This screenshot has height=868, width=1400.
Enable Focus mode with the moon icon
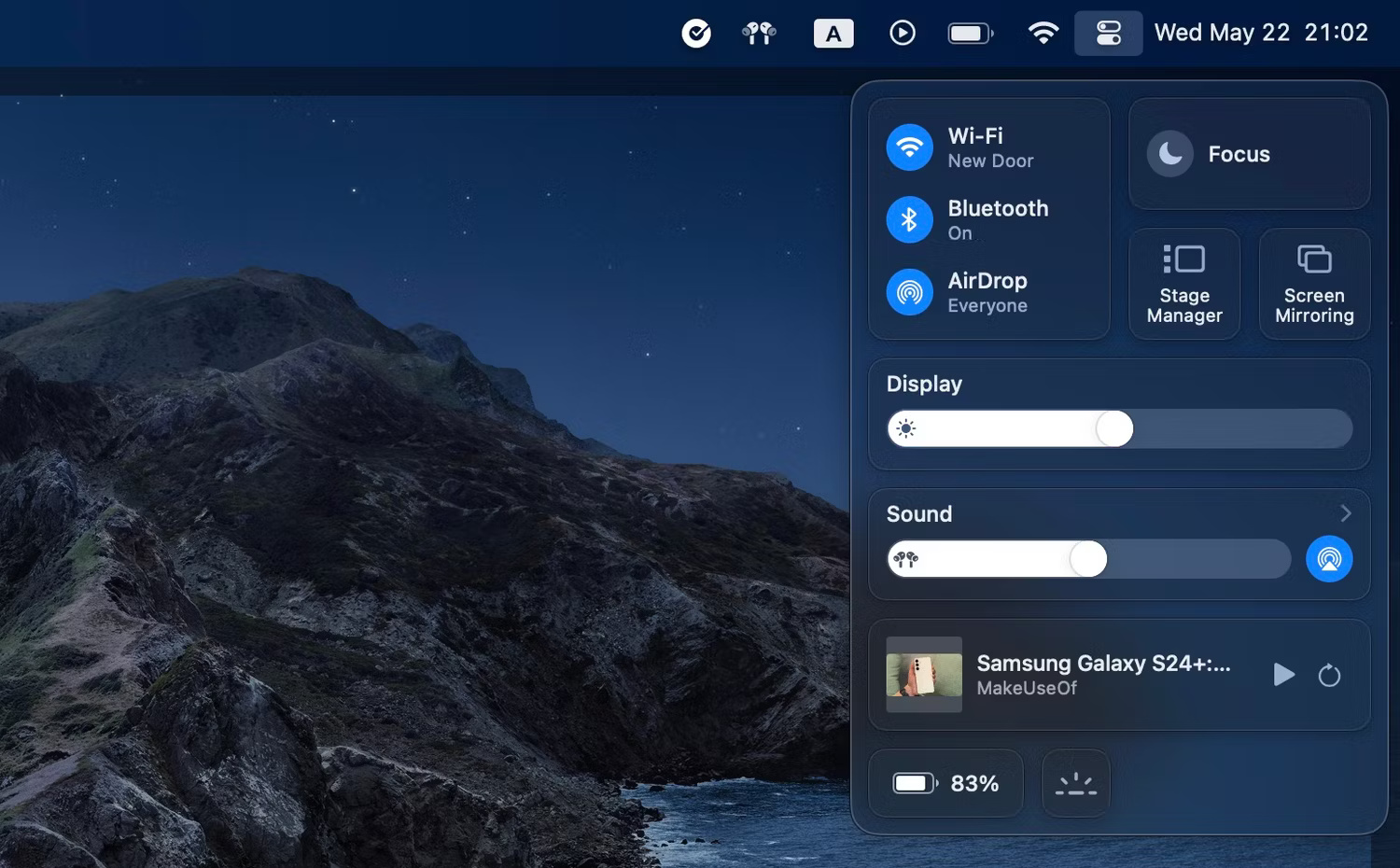pyautogui.click(x=1170, y=154)
